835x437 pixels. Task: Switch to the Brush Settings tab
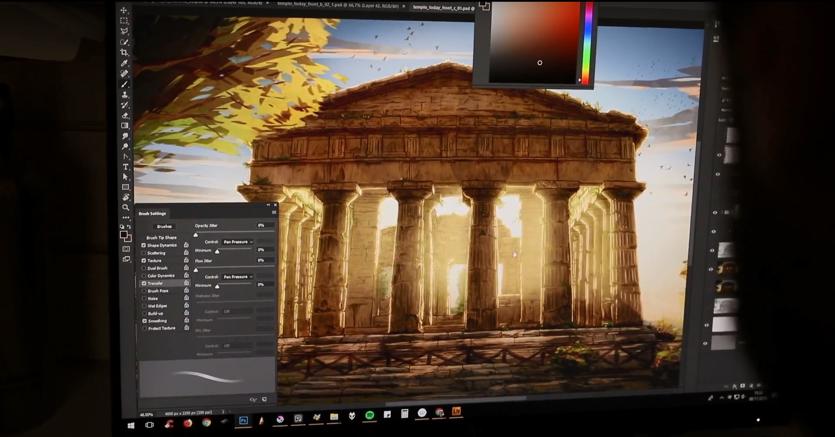point(152,213)
